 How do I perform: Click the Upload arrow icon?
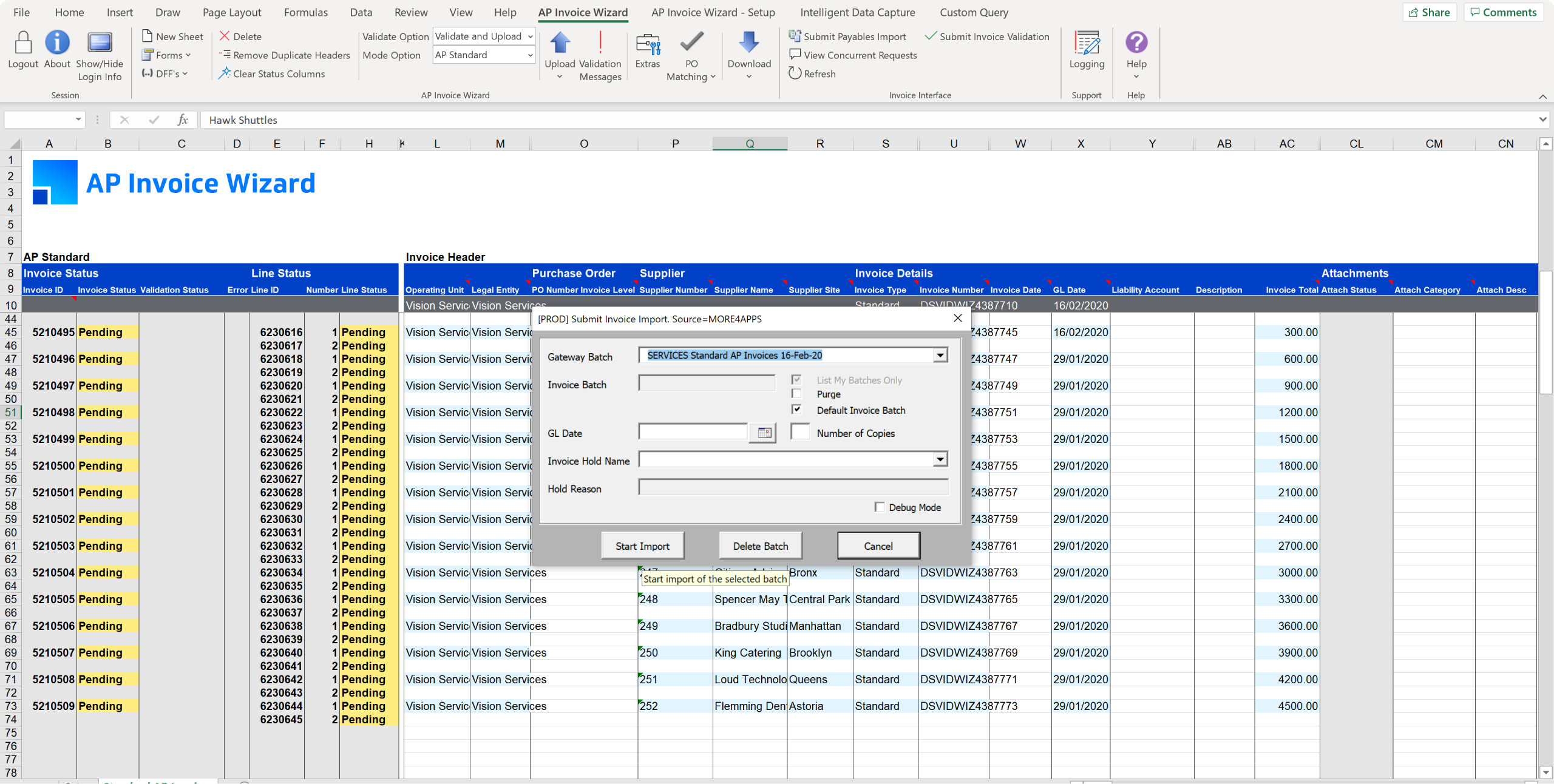tap(560, 43)
